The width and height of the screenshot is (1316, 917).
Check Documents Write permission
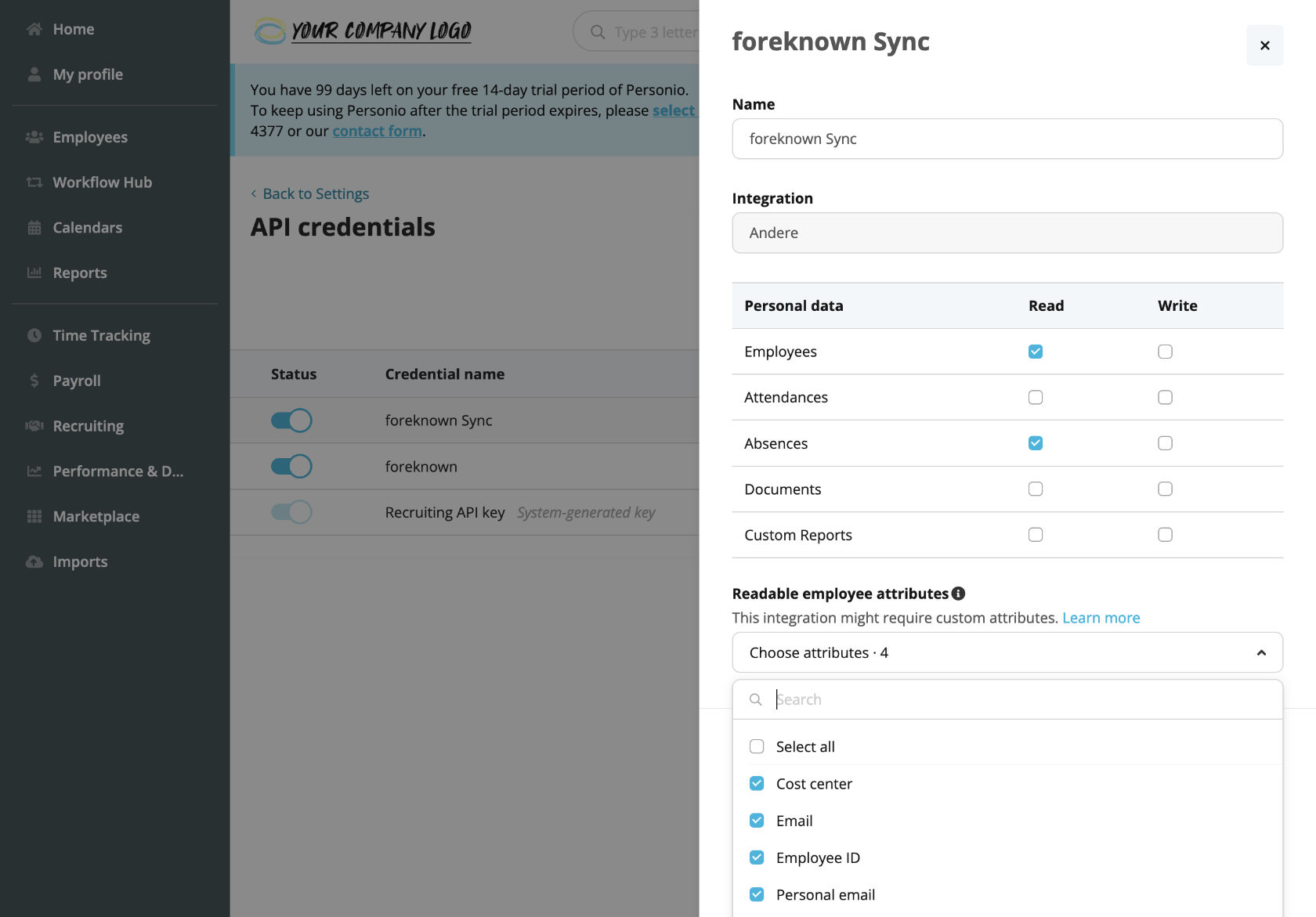coord(1165,489)
